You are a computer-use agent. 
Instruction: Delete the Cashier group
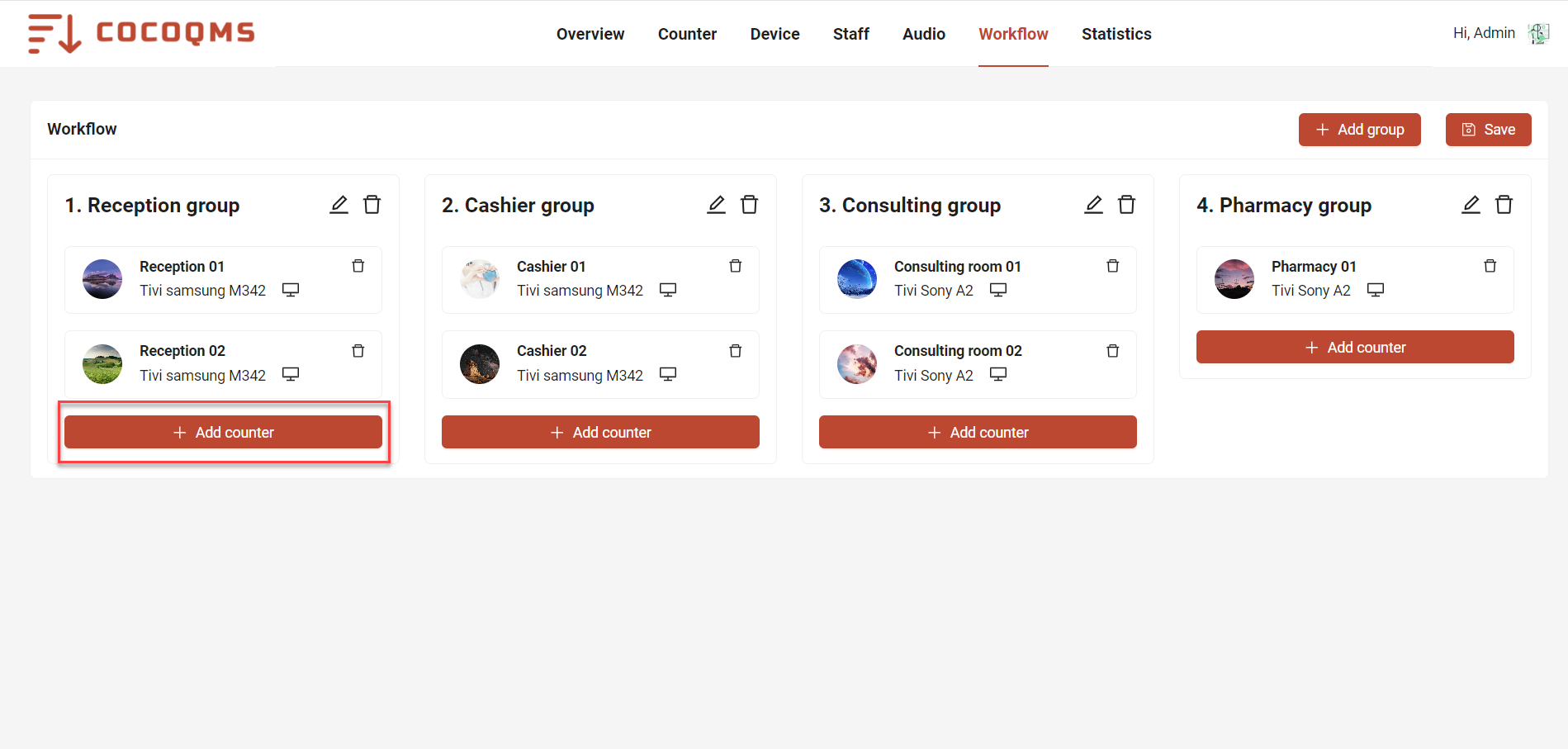(x=750, y=205)
